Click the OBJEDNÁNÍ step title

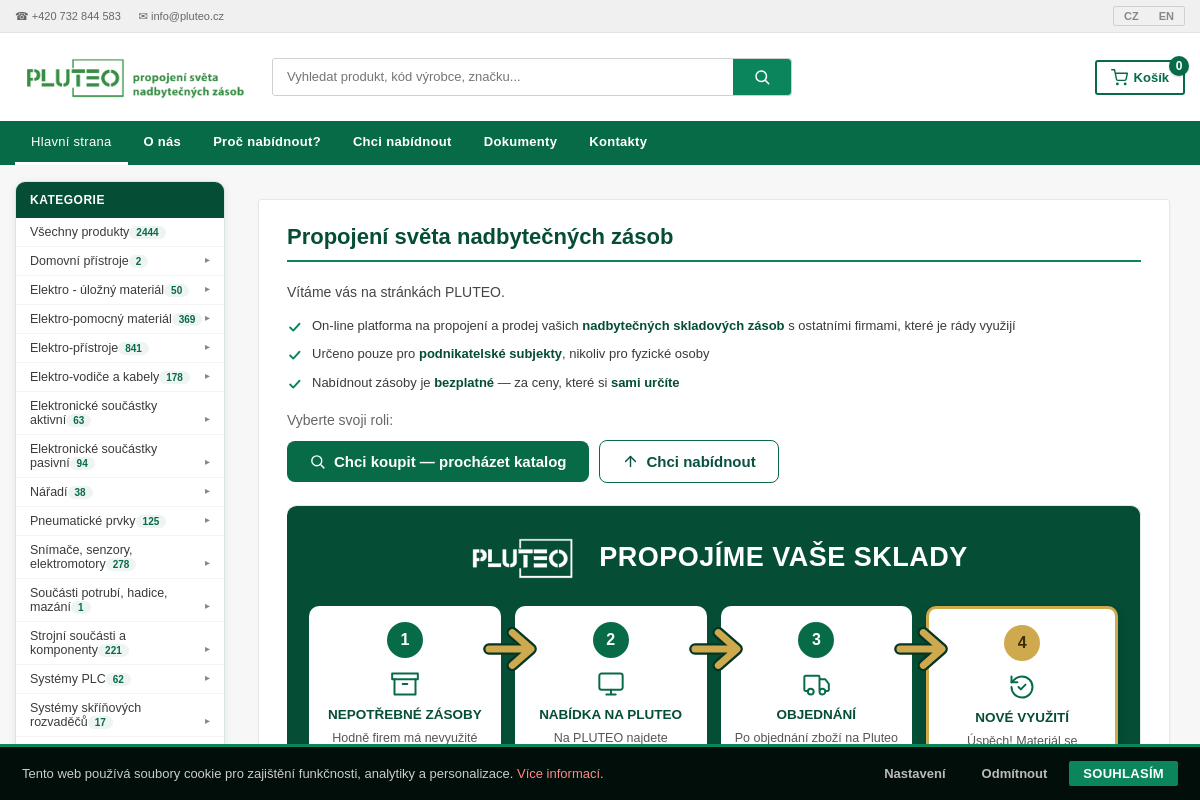(816, 714)
